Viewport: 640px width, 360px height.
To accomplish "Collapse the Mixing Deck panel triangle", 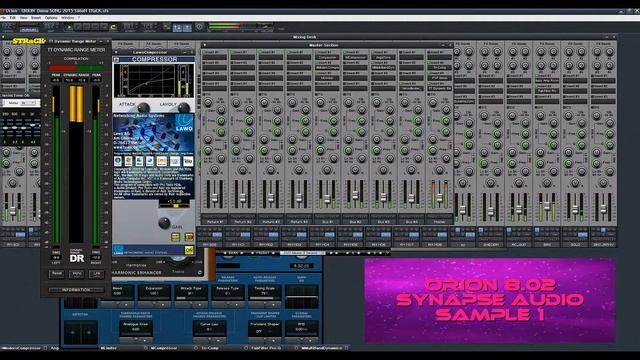I will click(x=3, y=37).
